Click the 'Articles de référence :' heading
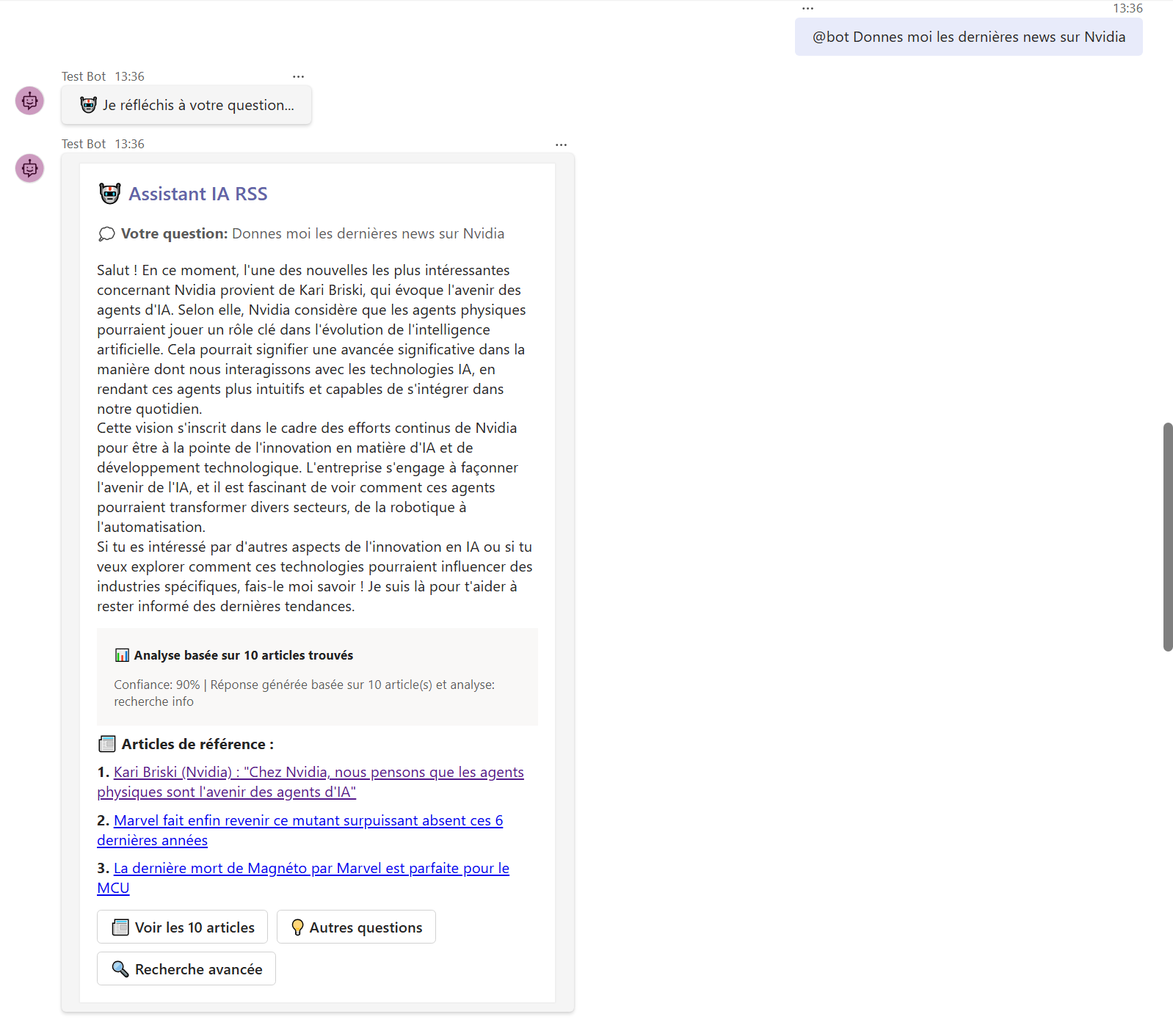 coord(197,744)
